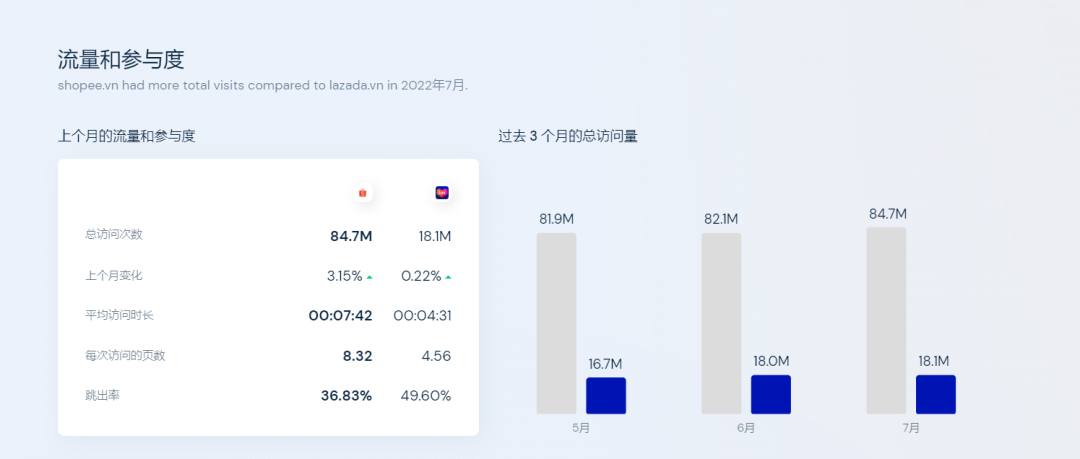Click the Shopee logo icon in table header
This screenshot has height=459, width=1080.
[363, 193]
